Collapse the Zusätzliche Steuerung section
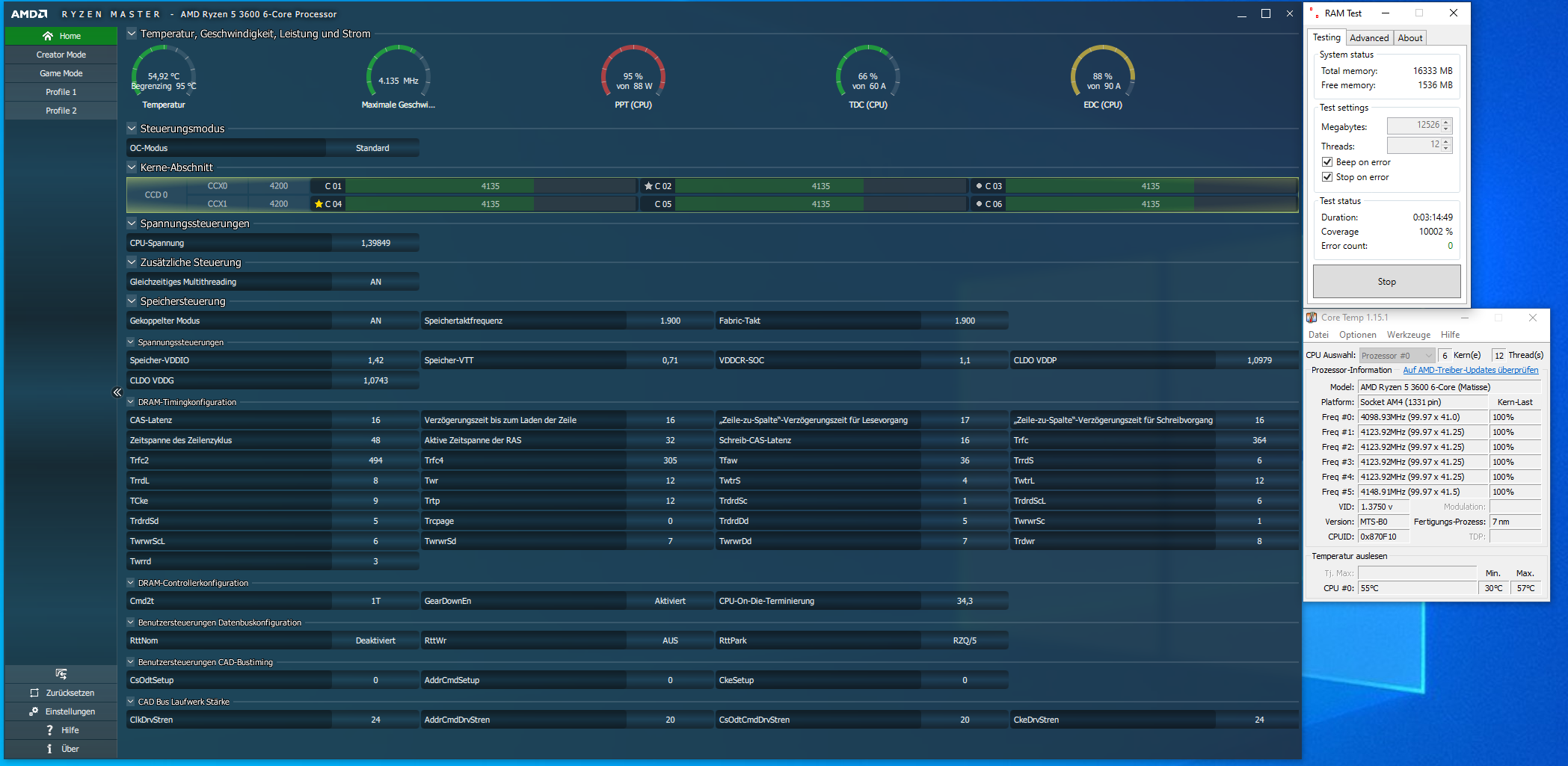This screenshot has height=766, width=1568. (132, 262)
